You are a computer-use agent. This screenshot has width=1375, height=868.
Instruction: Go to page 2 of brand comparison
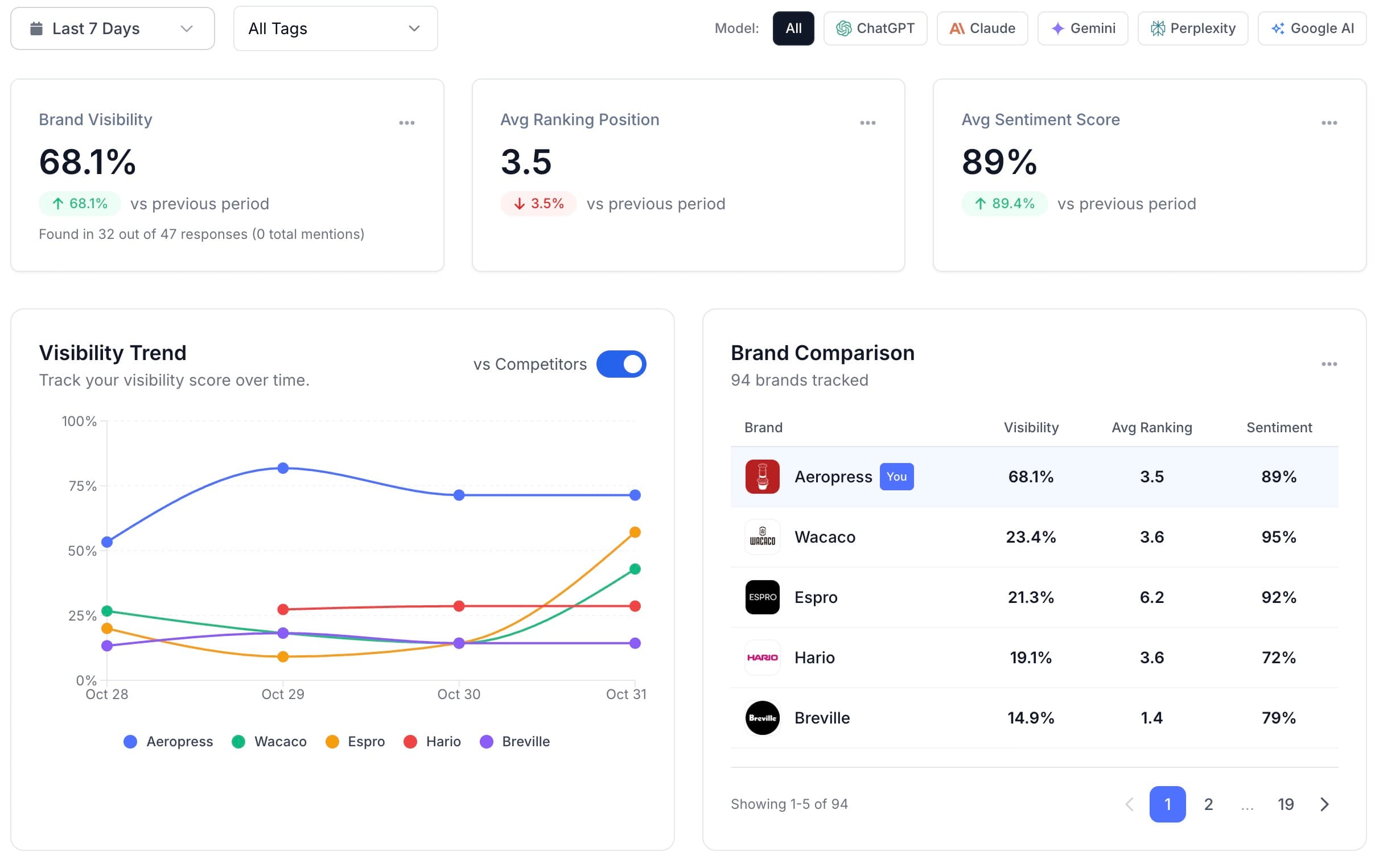tap(1208, 804)
